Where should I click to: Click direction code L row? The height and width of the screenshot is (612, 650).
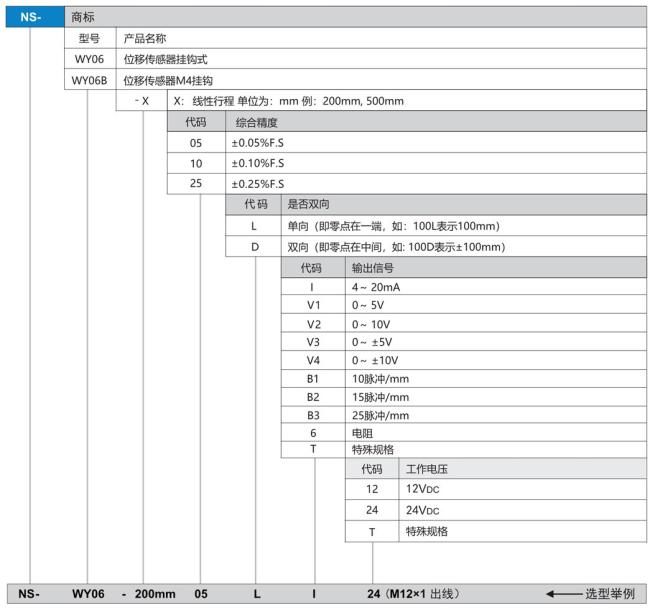436,226
